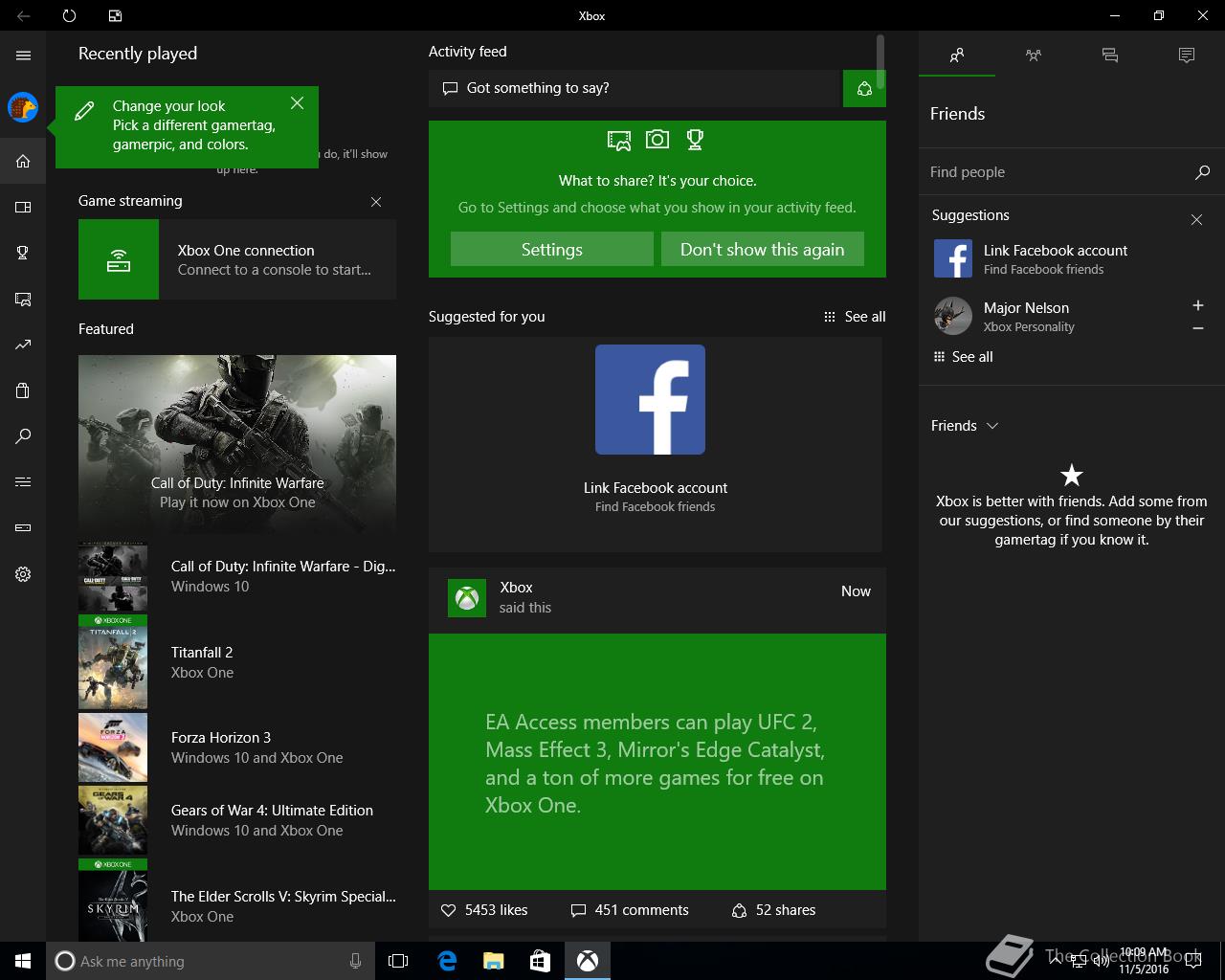
Task: Click the share button next to Got something to say
Action: pyautogui.click(x=864, y=88)
